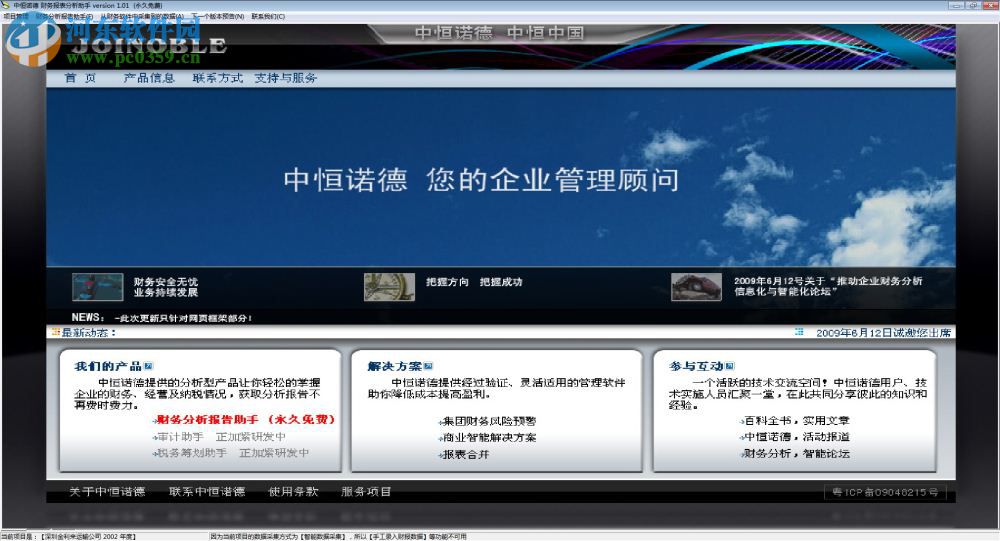1000x541 pixels.
Task: Open the 从财务软件中采集到的数据(A) menu
Action: click(142, 17)
